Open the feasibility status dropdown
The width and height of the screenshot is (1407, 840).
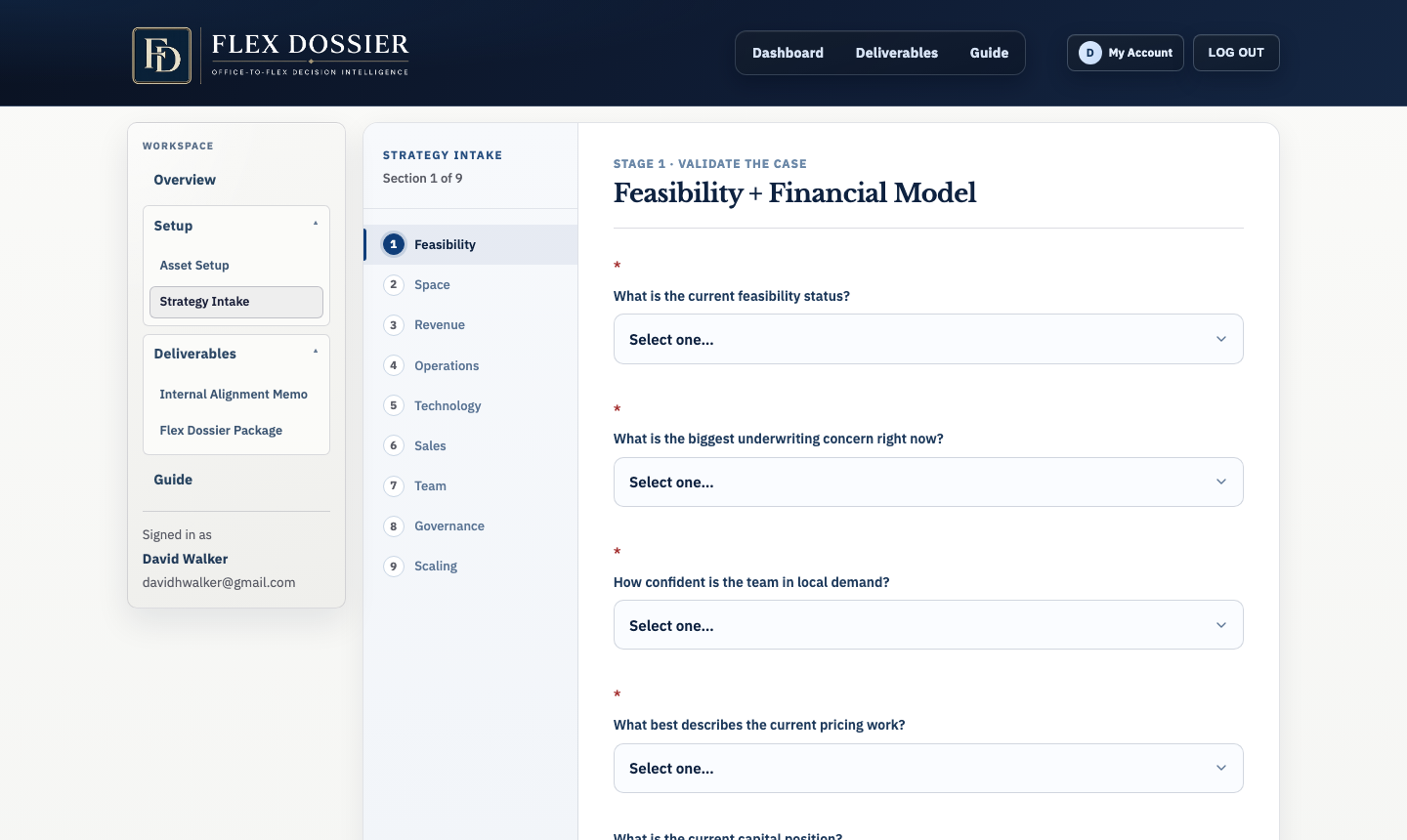click(x=928, y=339)
